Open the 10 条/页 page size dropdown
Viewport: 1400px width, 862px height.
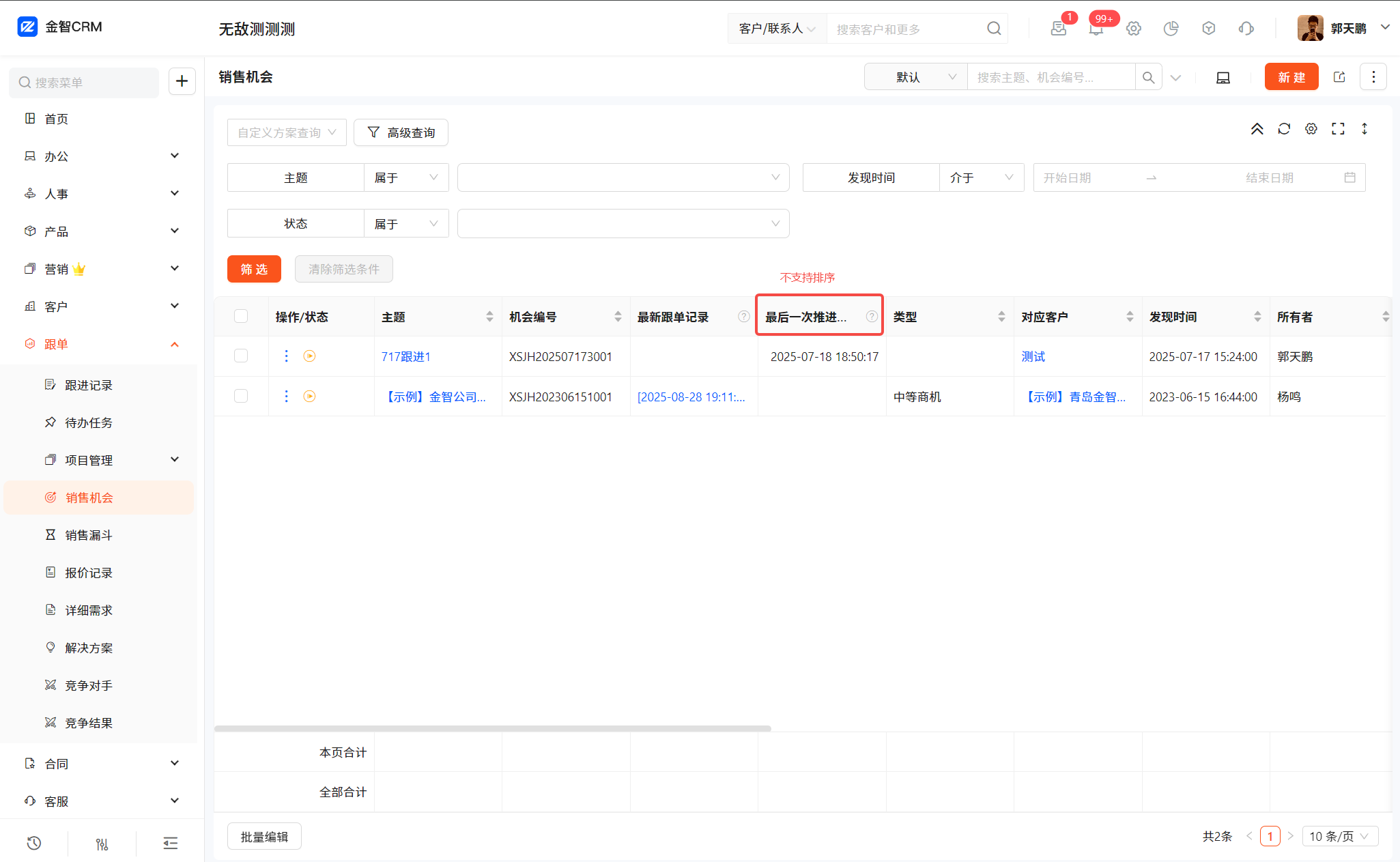[1339, 836]
